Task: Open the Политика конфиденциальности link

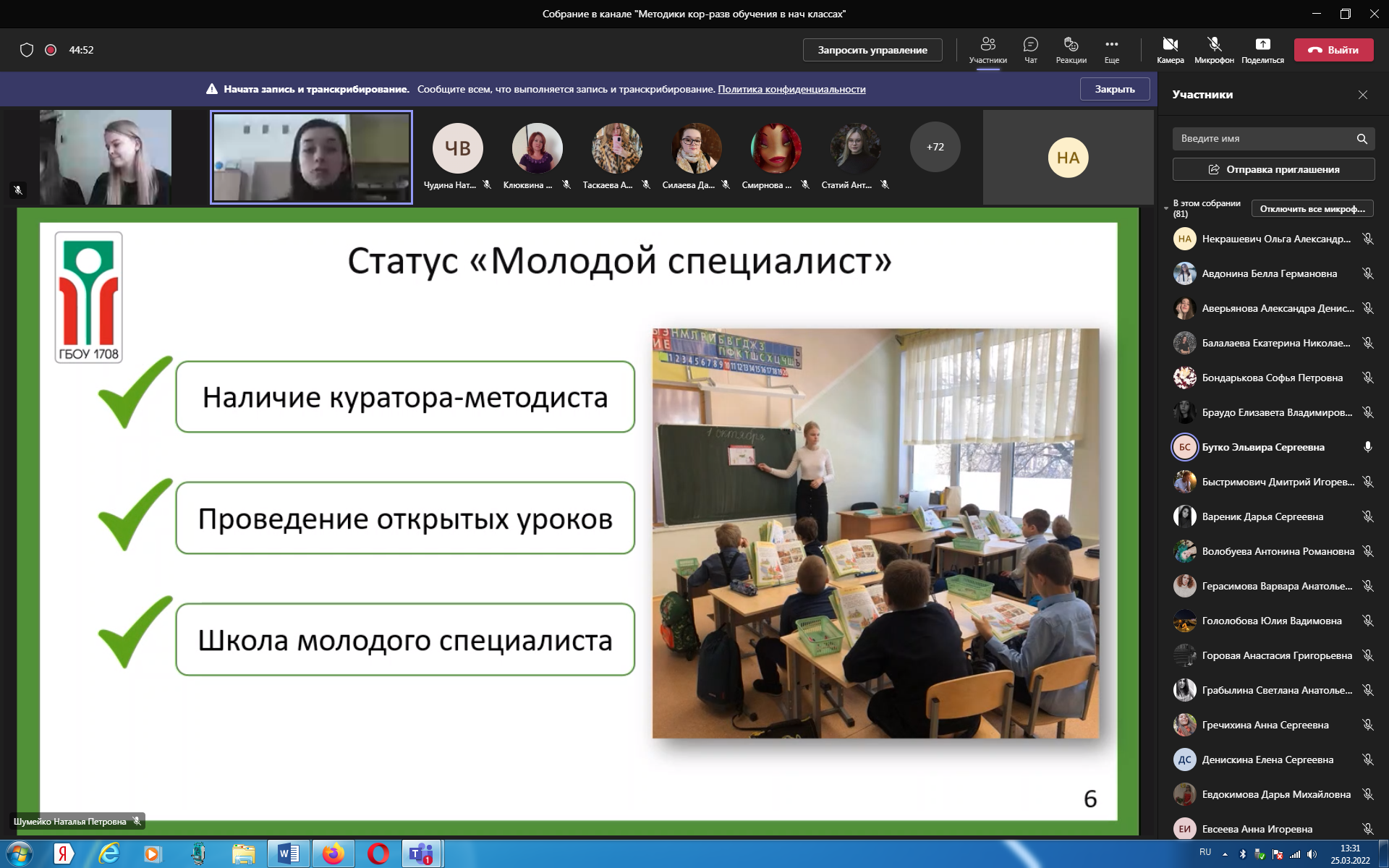Action: 791,89
